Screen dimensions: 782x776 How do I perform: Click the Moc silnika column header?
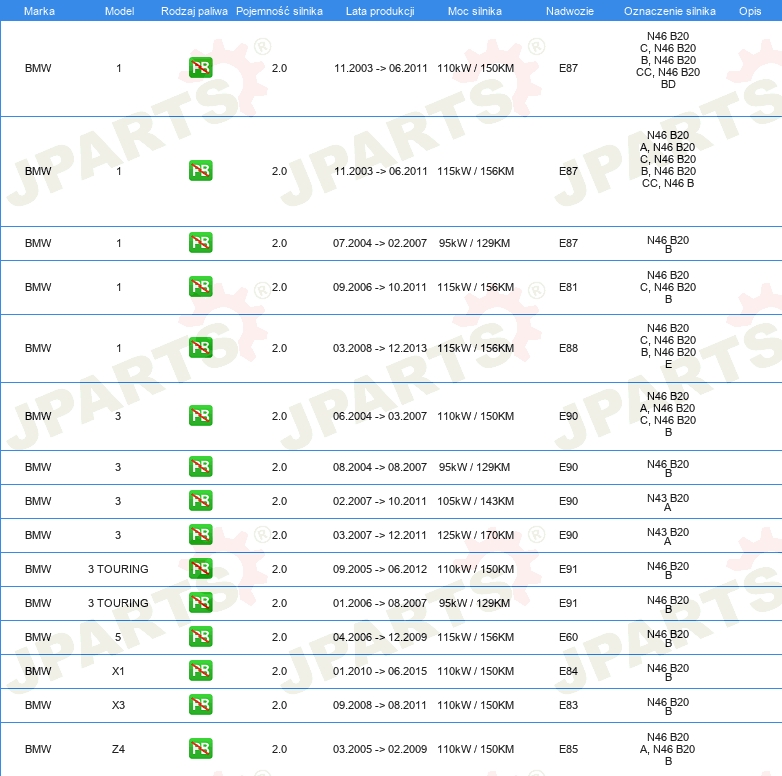475,11
